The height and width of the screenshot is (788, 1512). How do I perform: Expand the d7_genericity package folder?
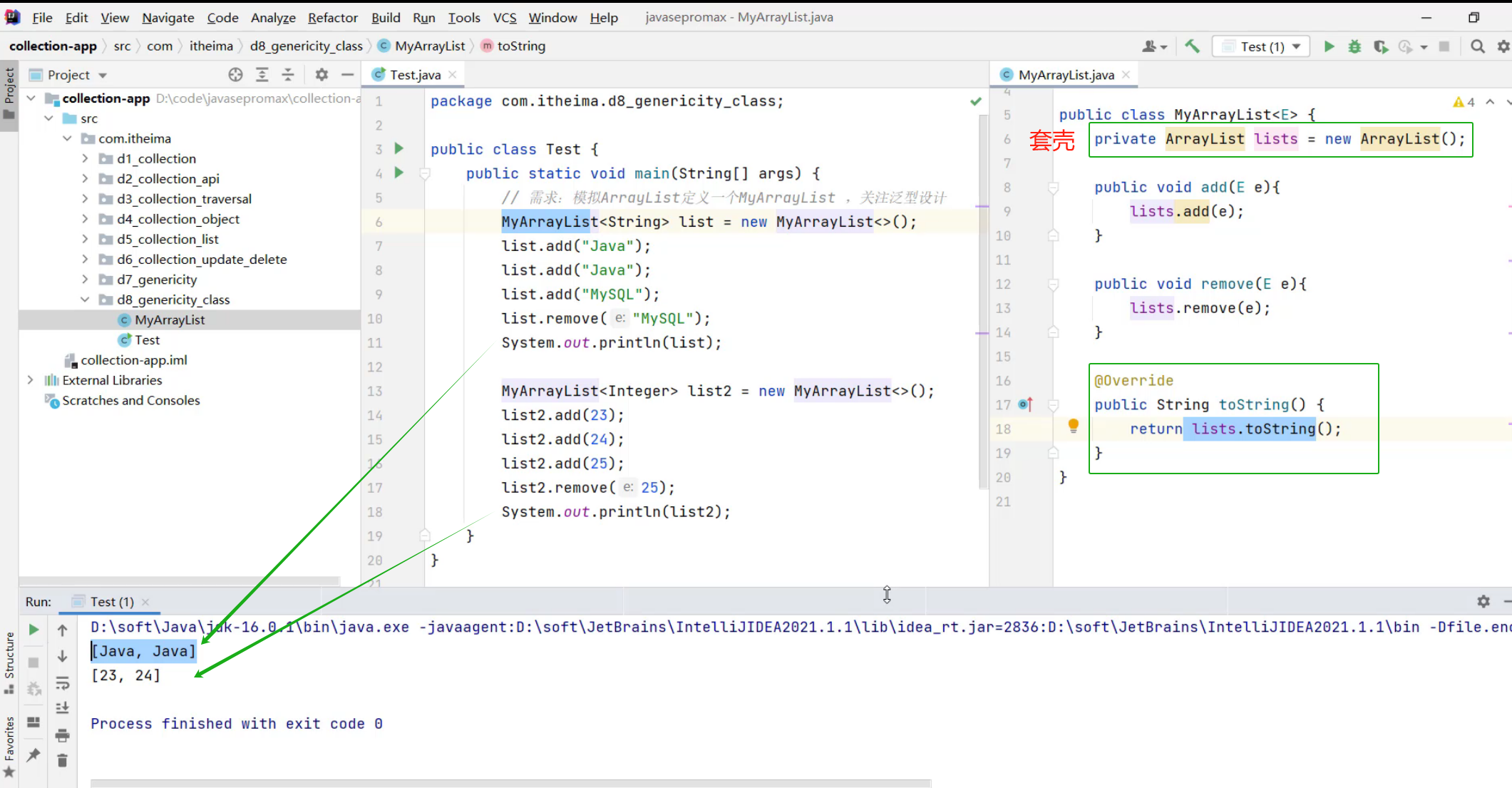pyautogui.click(x=85, y=280)
